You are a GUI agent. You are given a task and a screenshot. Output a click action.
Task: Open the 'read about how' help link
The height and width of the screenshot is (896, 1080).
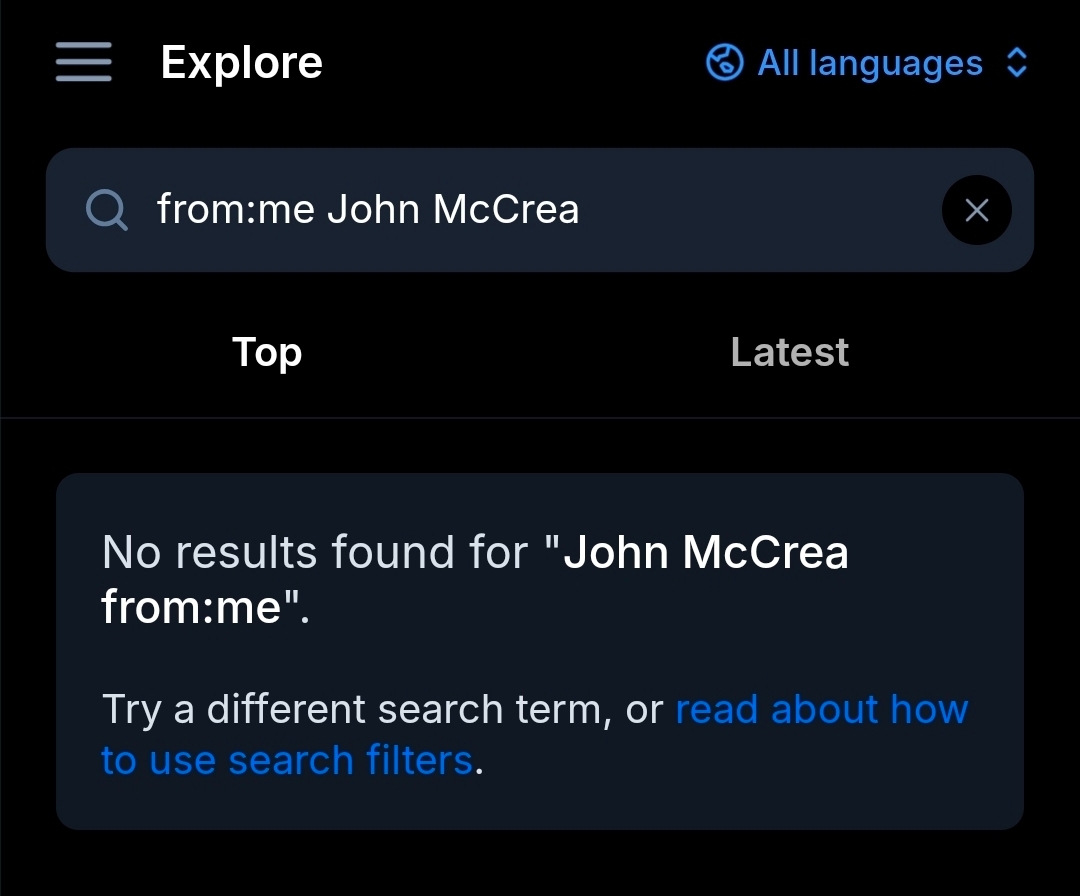[822, 709]
